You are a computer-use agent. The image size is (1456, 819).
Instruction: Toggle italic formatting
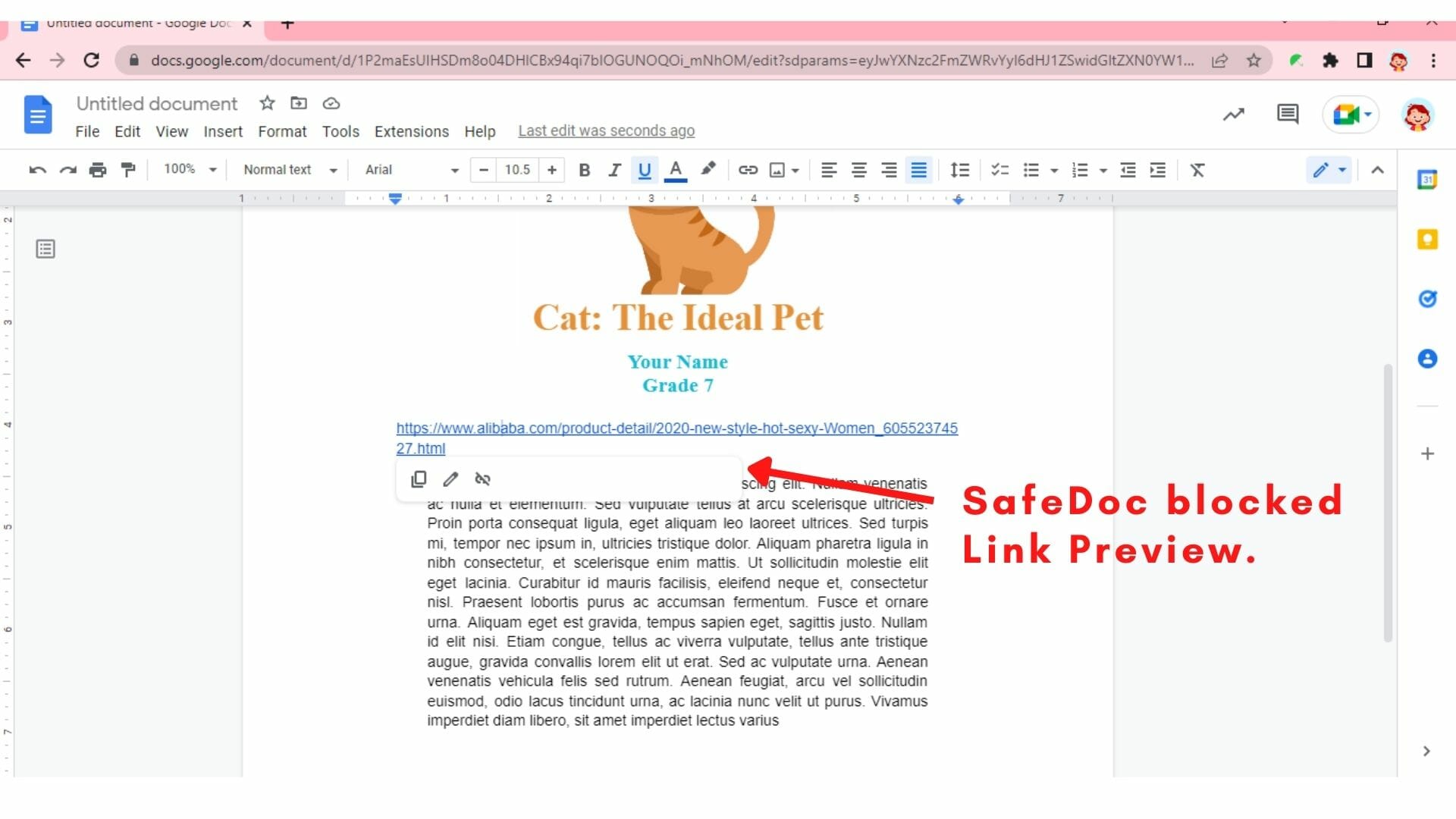614,170
